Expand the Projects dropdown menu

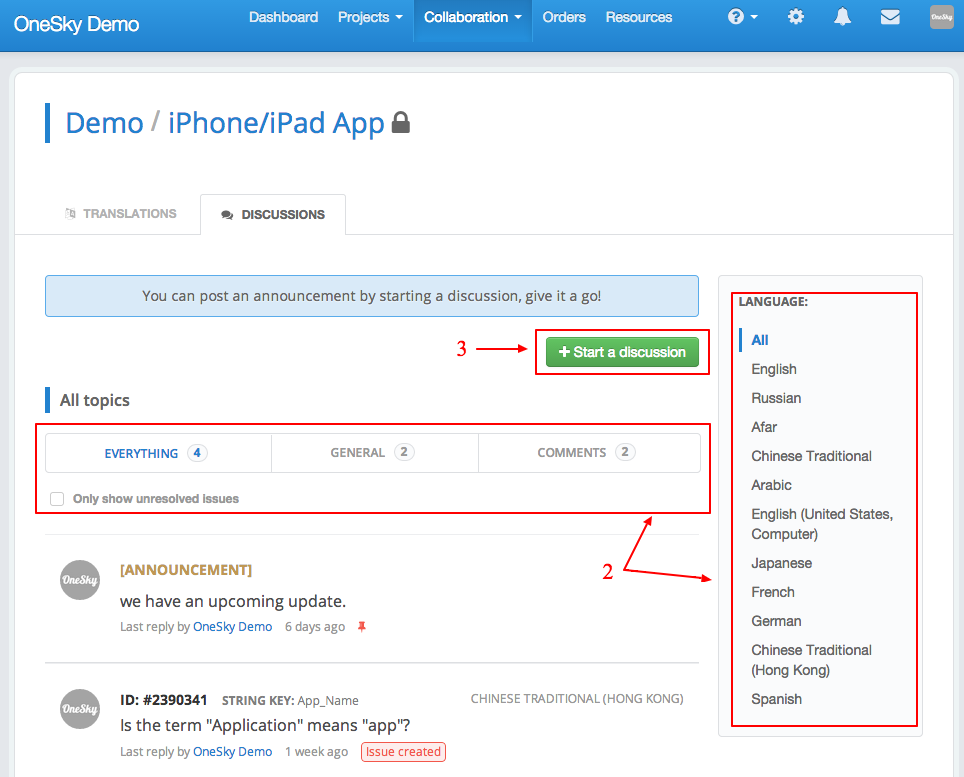pos(370,17)
